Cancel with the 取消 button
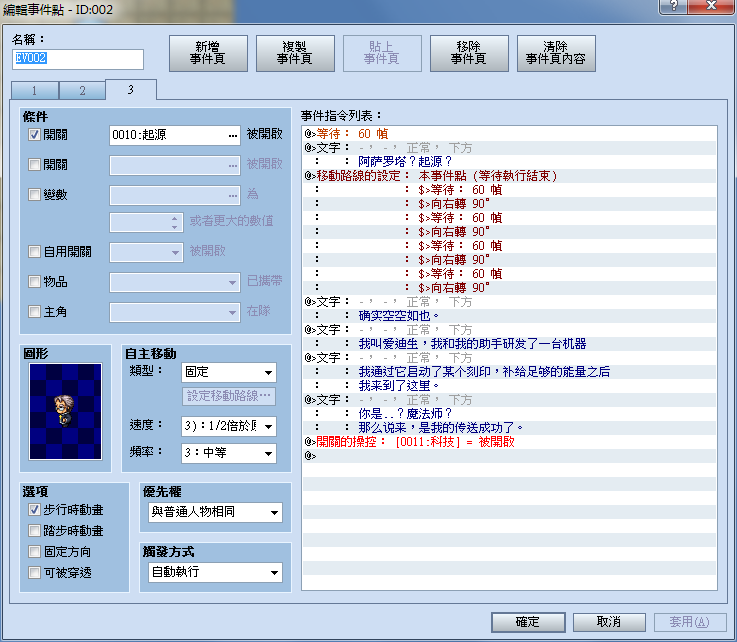 coord(609,622)
